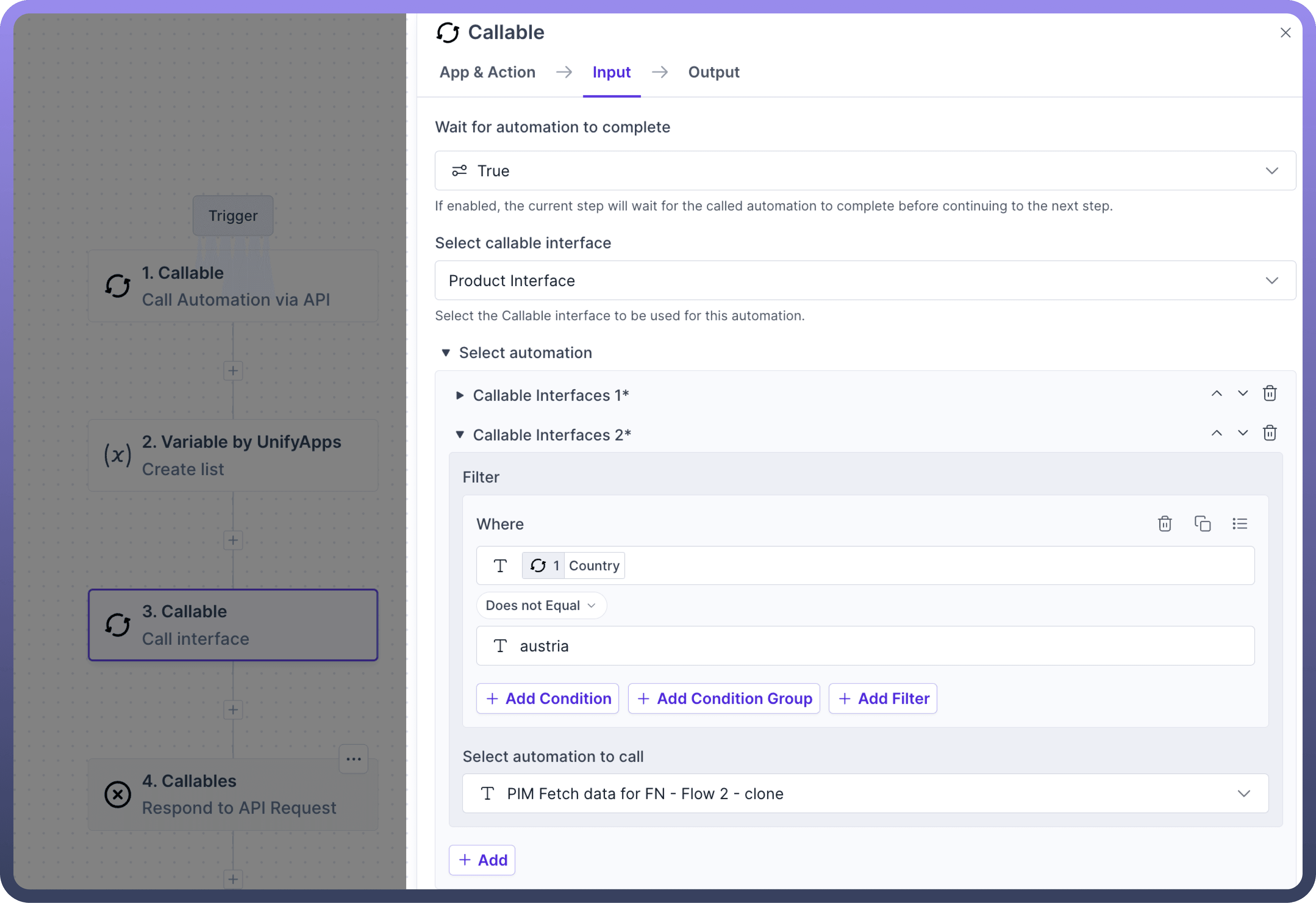Viewport: 1316px width, 903px height.
Task: Click the text type icon beside austria
Action: click(x=500, y=646)
